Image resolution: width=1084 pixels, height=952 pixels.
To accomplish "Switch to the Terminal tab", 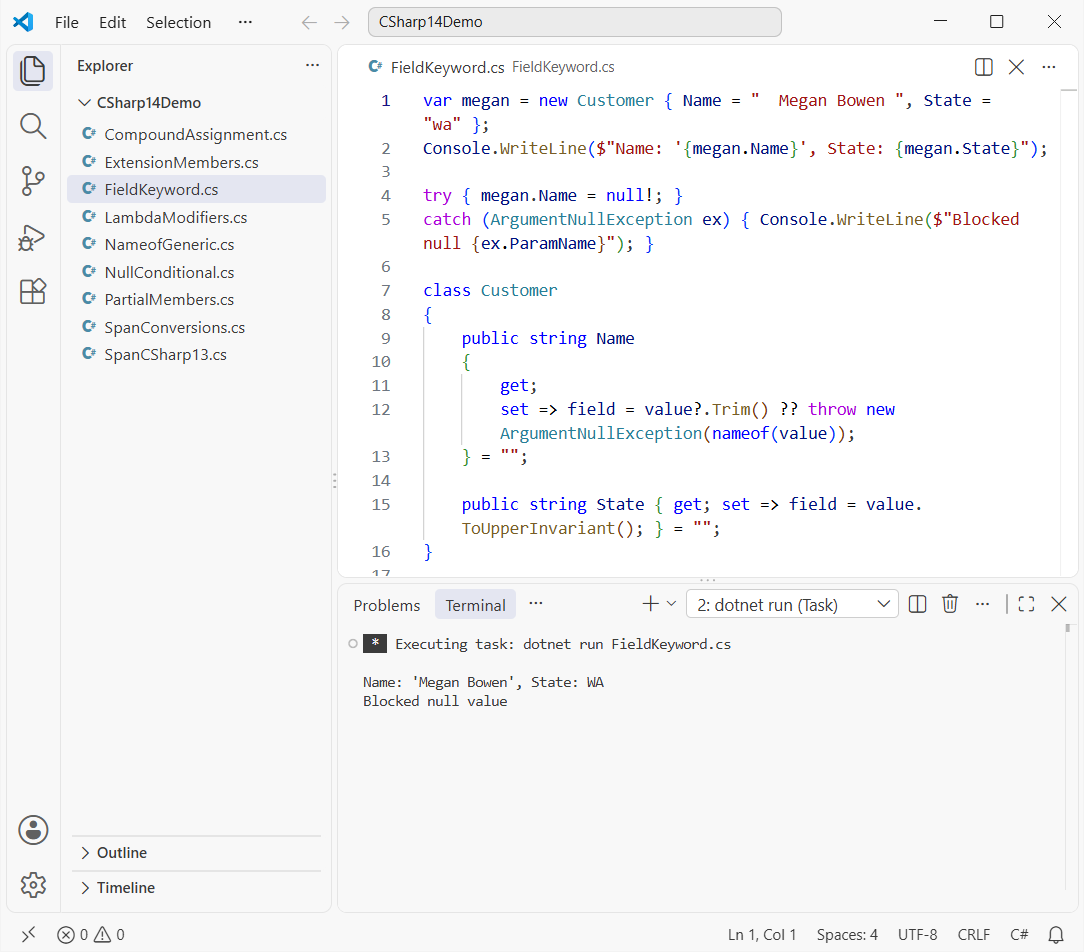I will pos(475,606).
